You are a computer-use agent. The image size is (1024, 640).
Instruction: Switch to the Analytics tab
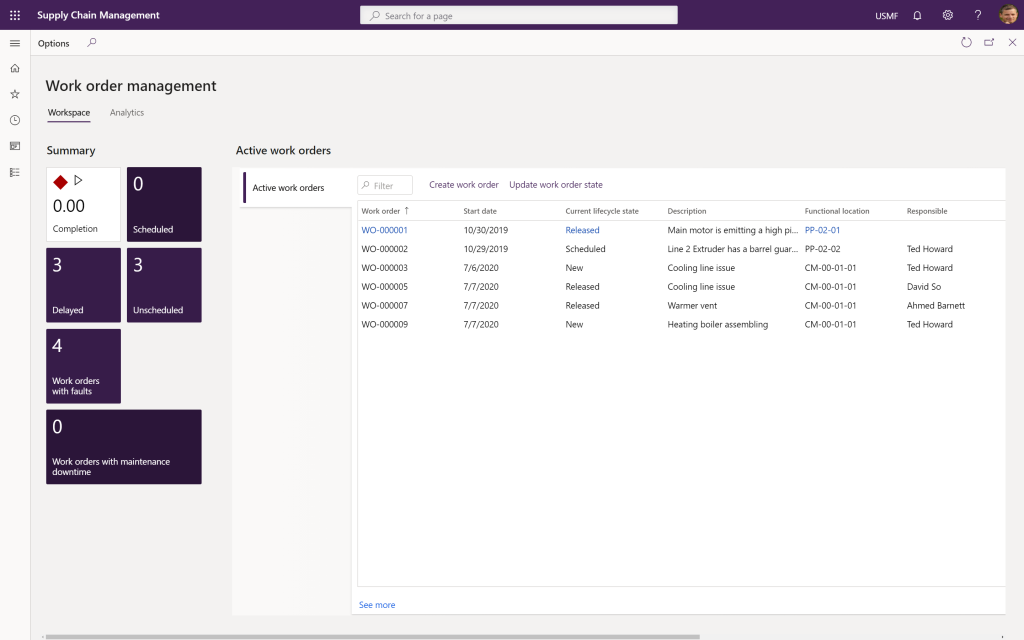(127, 113)
